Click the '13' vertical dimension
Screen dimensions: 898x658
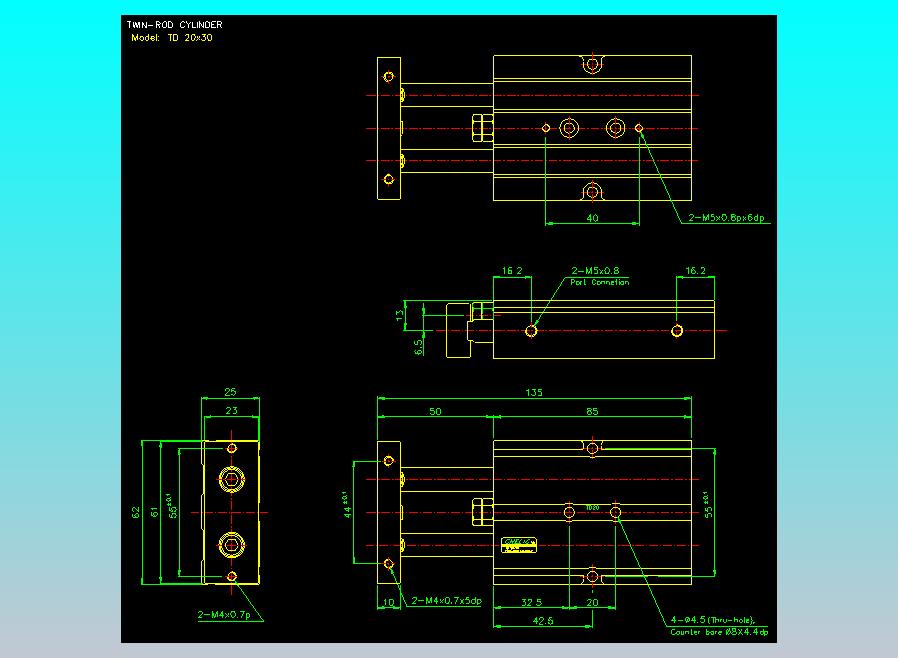click(400, 314)
